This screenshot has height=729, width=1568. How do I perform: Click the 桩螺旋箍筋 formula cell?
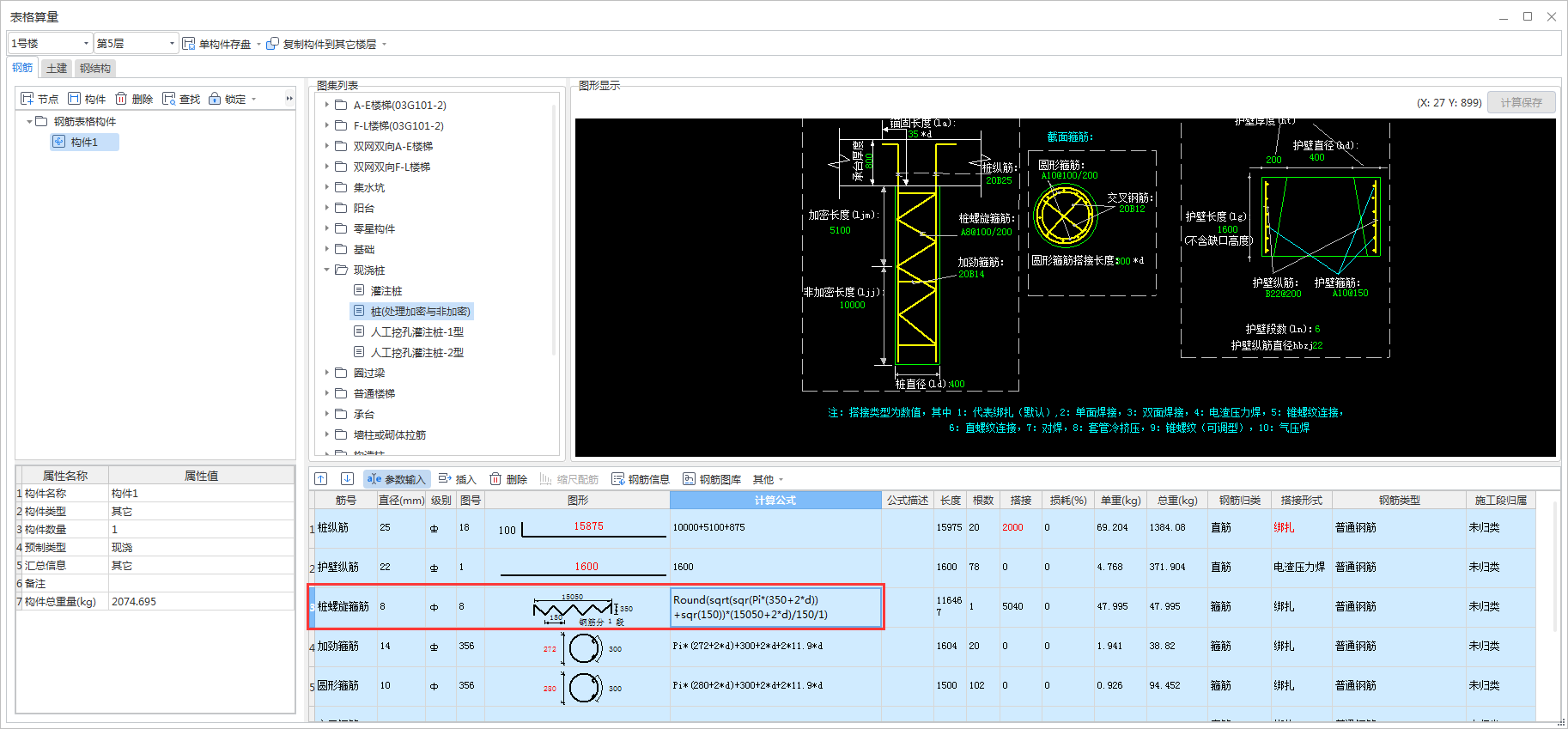(775, 607)
